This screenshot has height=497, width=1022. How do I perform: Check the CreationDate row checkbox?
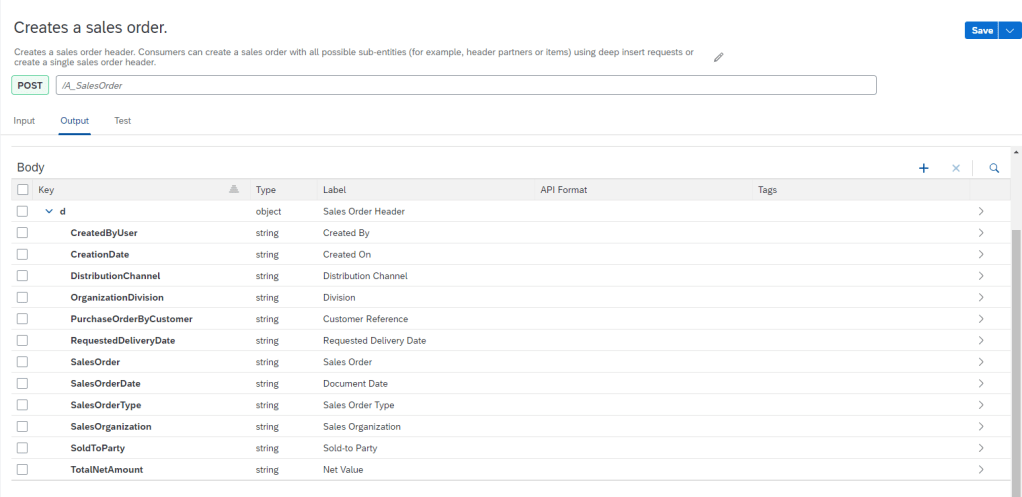(23, 254)
